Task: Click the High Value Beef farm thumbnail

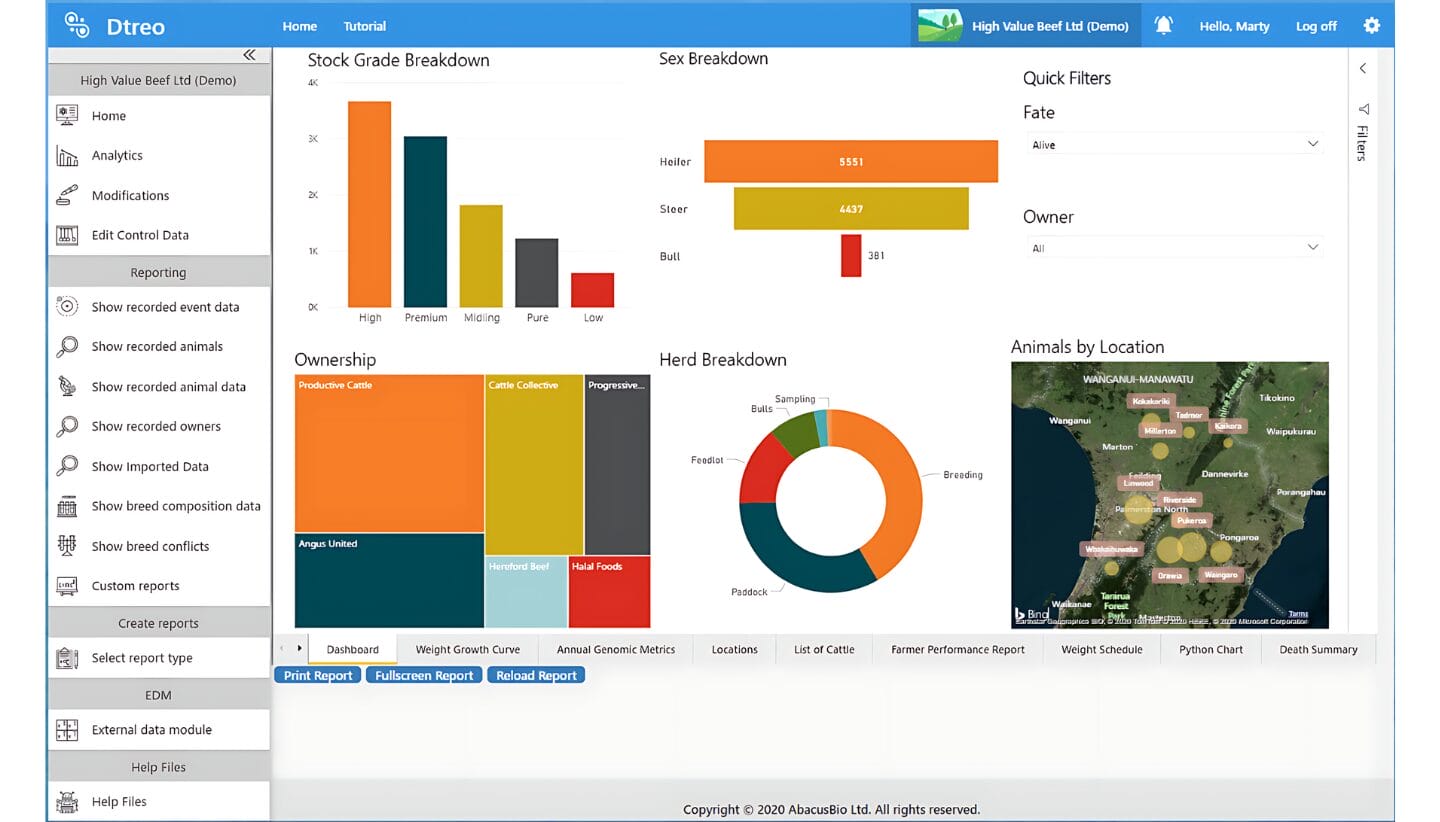Action: pyautogui.click(x=939, y=25)
